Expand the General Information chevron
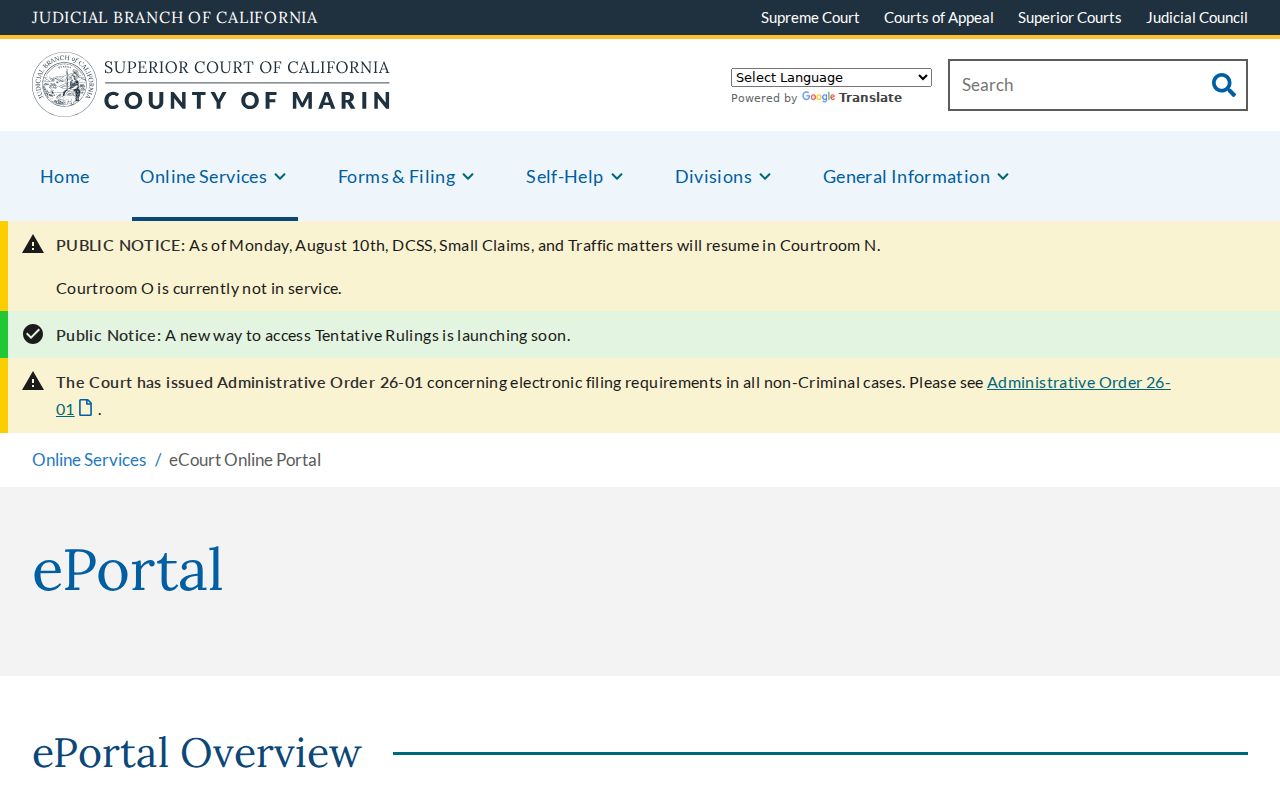This screenshot has height=800, width=1280. [1003, 177]
